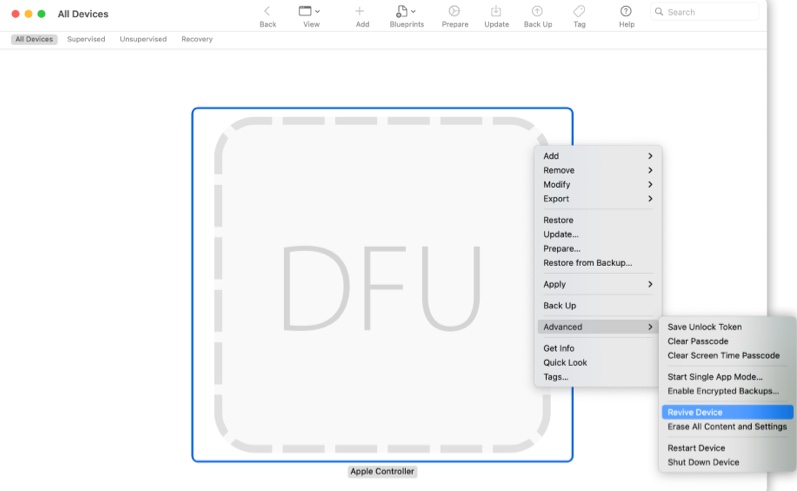Select Erase All Content and Settings
797x491 pixels.
tap(727, 427)
